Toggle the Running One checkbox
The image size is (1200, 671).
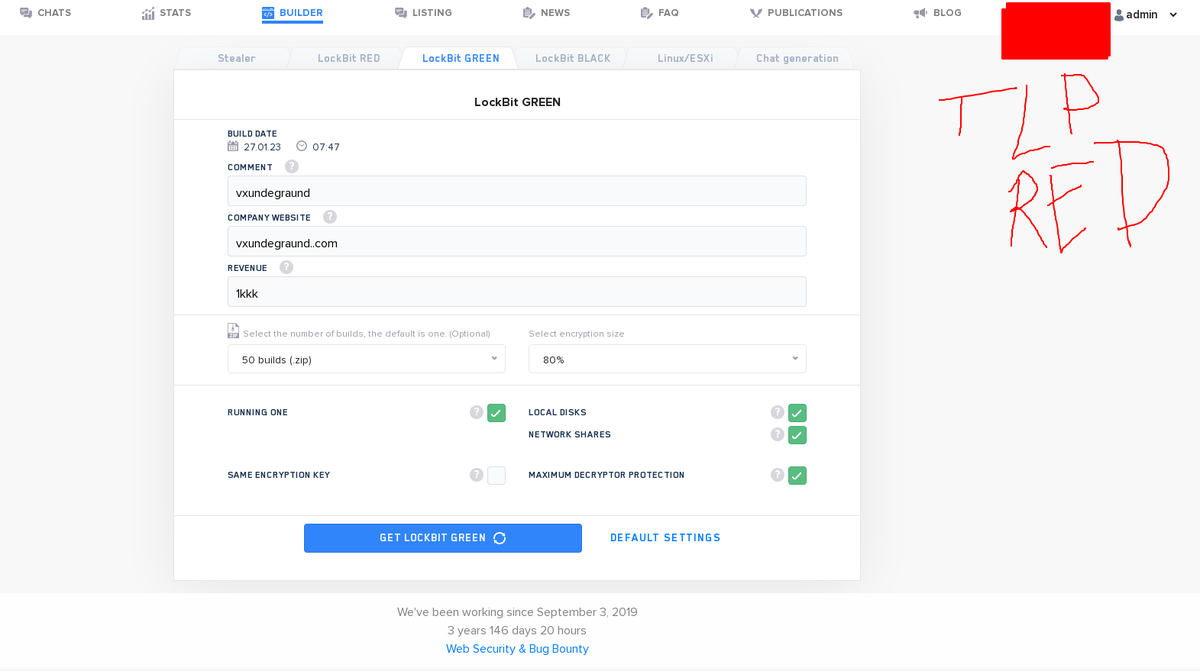click(x=496, y=413)
